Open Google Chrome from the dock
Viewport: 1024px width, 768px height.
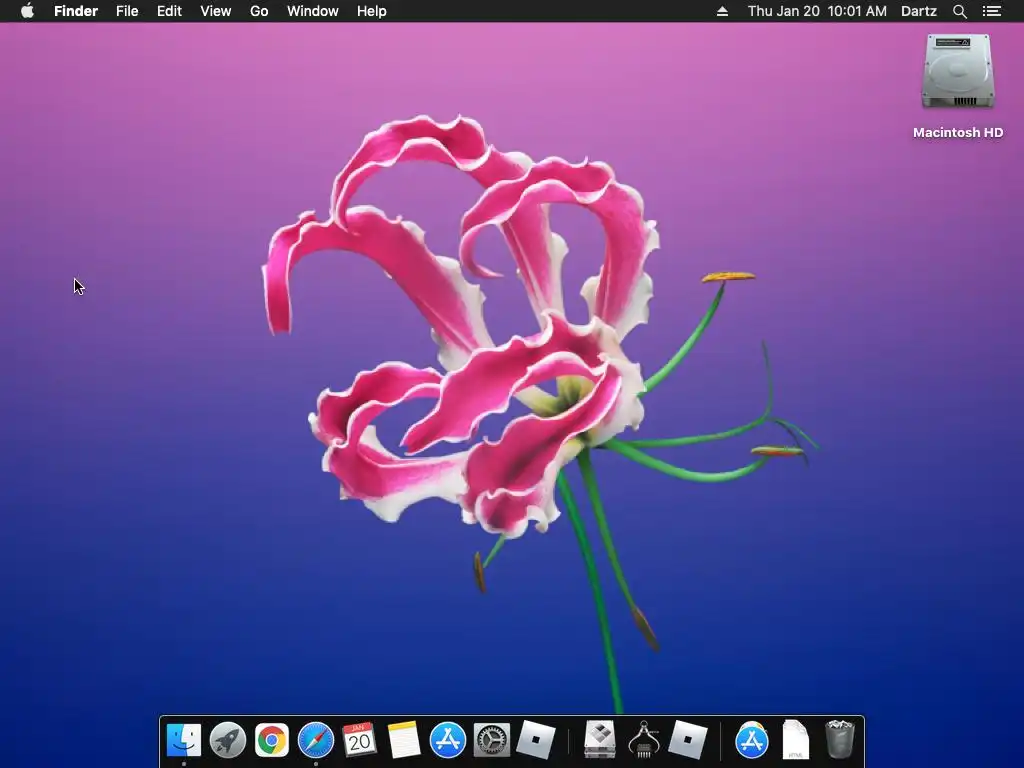272,741
